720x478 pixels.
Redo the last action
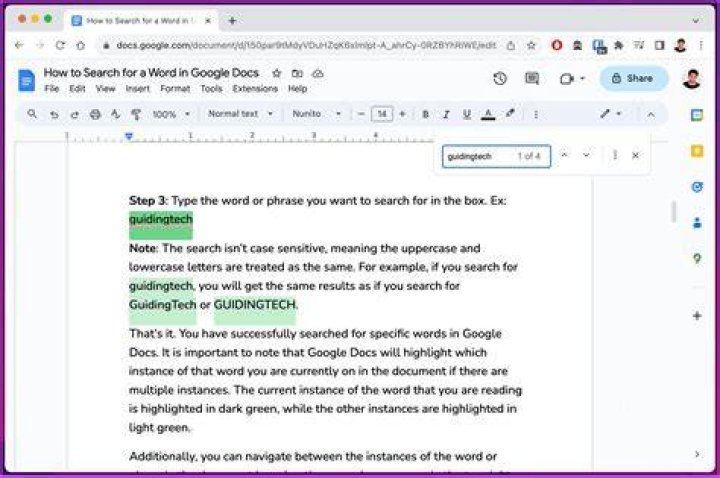click(74, 114)
